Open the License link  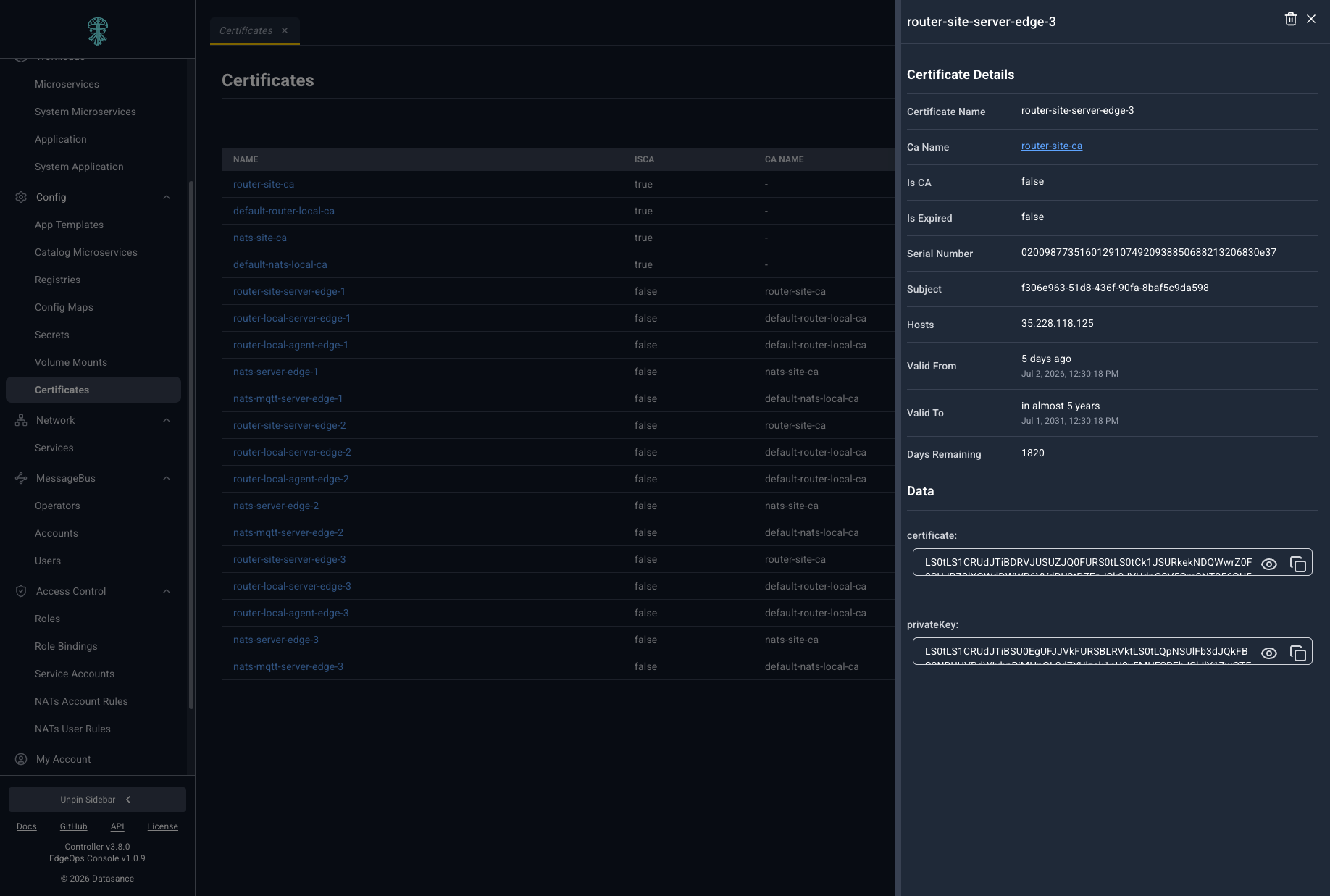point(163,826)
